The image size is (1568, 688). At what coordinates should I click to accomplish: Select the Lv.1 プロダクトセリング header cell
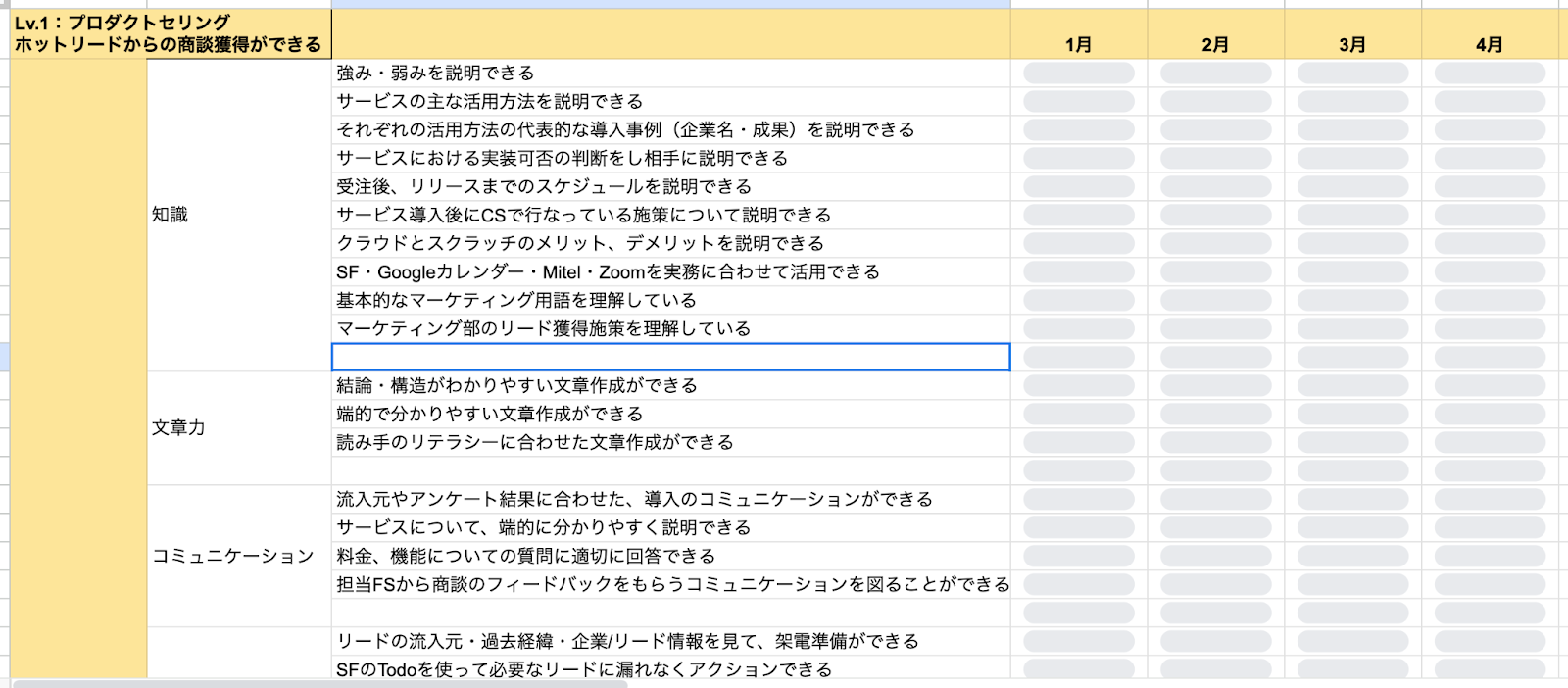click(x=171, y=34)
